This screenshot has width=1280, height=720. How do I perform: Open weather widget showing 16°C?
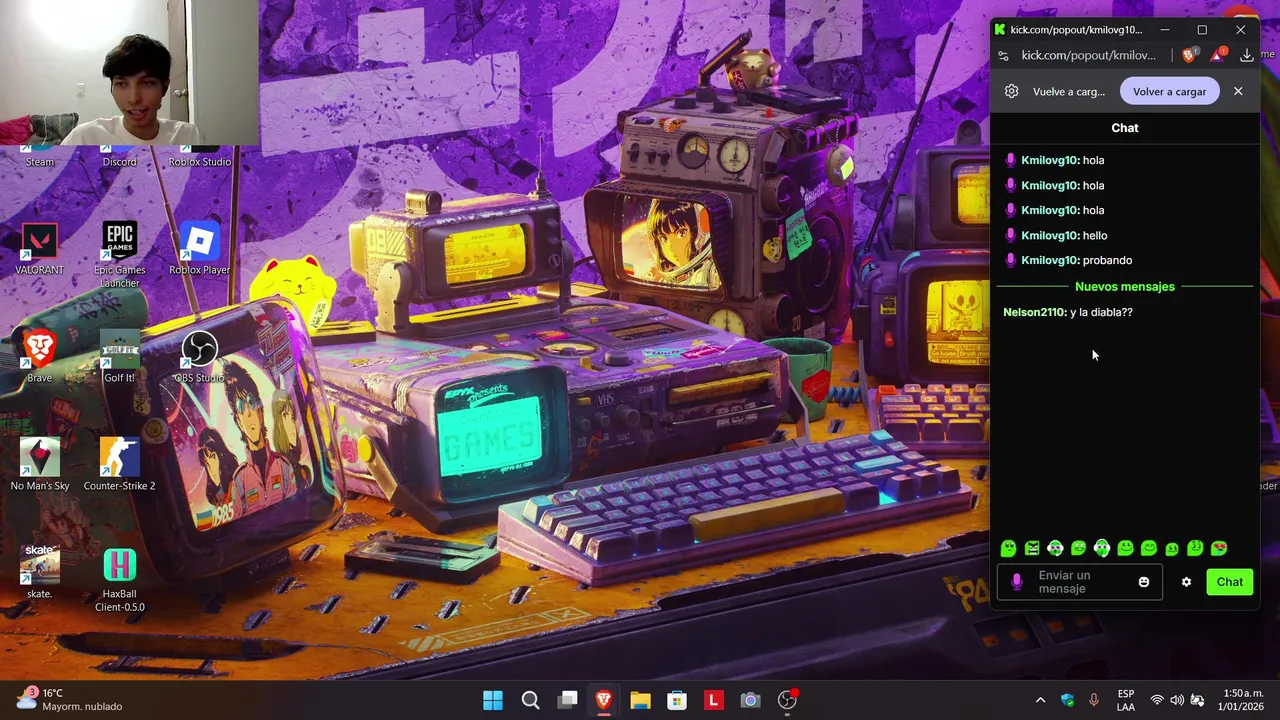(x=68, y=700)
